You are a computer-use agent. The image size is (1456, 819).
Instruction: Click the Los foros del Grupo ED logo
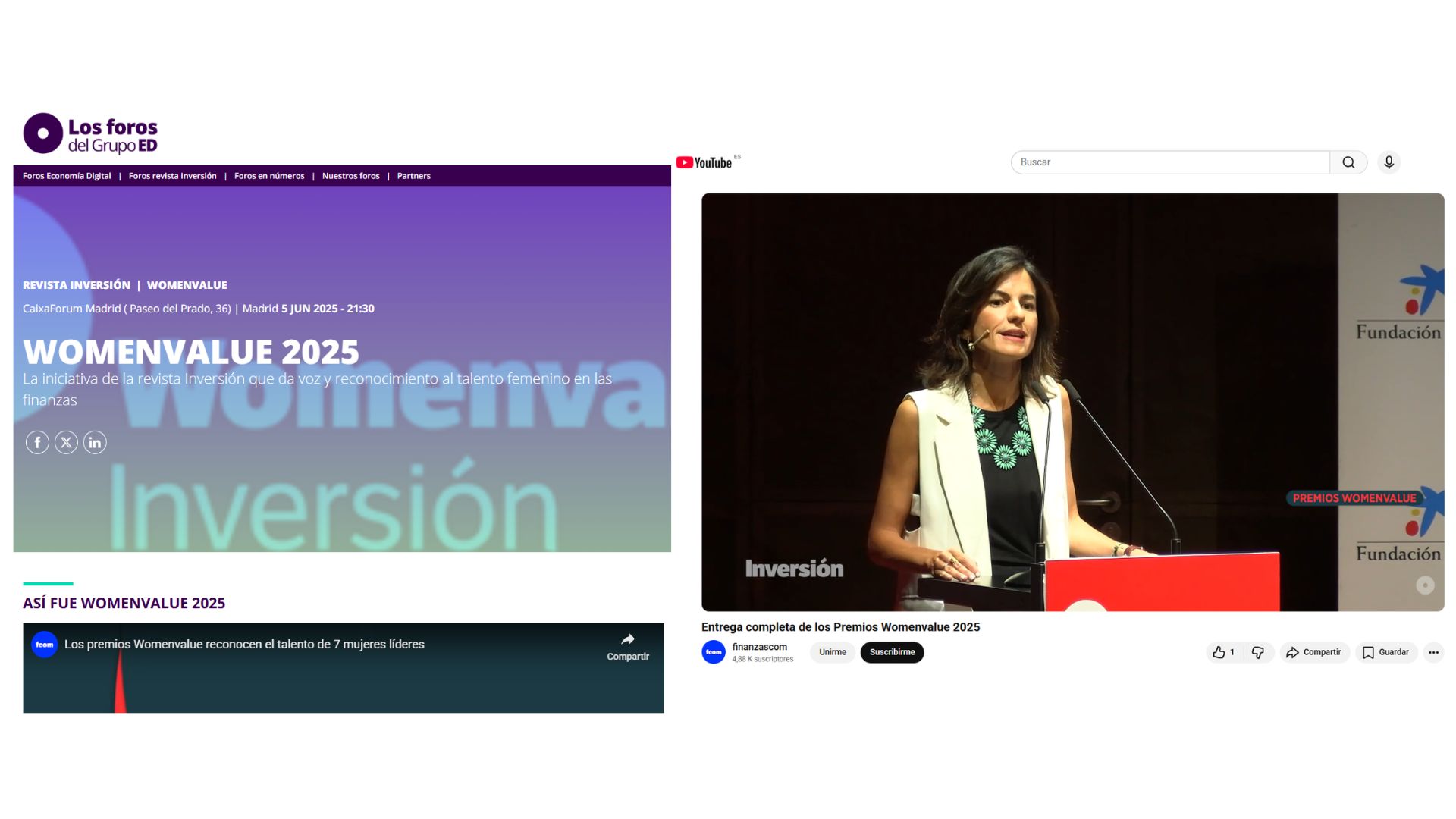90,134
